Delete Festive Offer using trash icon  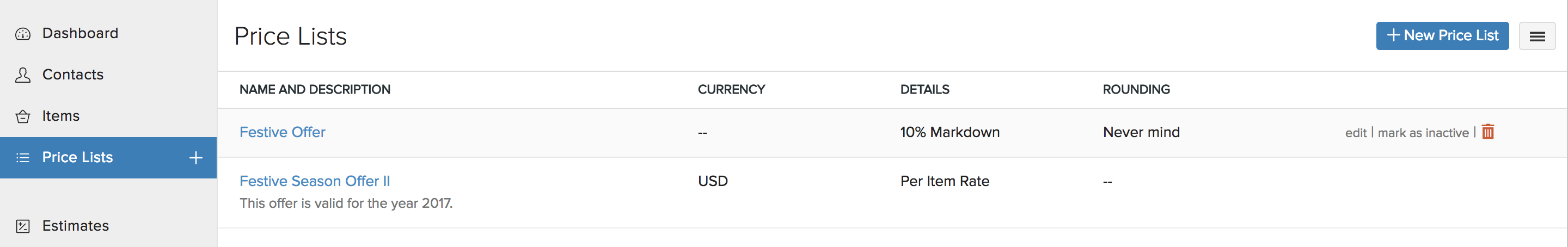(x=1487, y=132)
